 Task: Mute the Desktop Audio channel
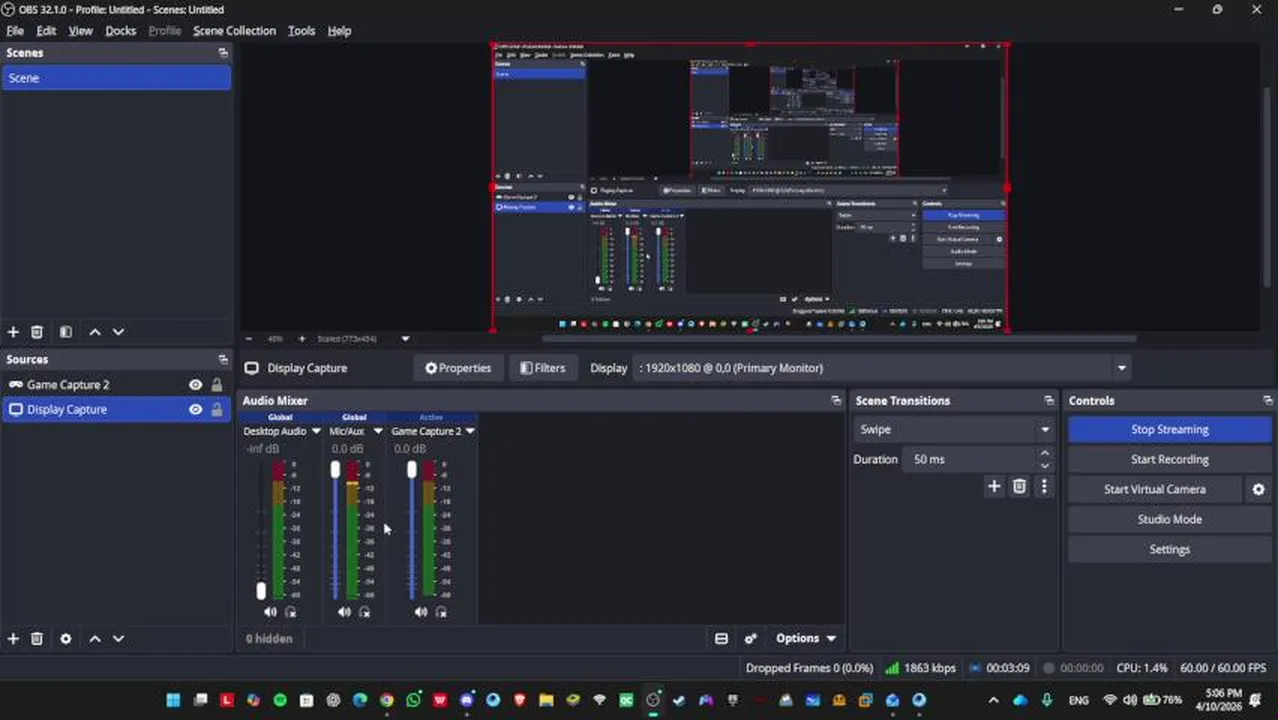[x=270, y=612]
